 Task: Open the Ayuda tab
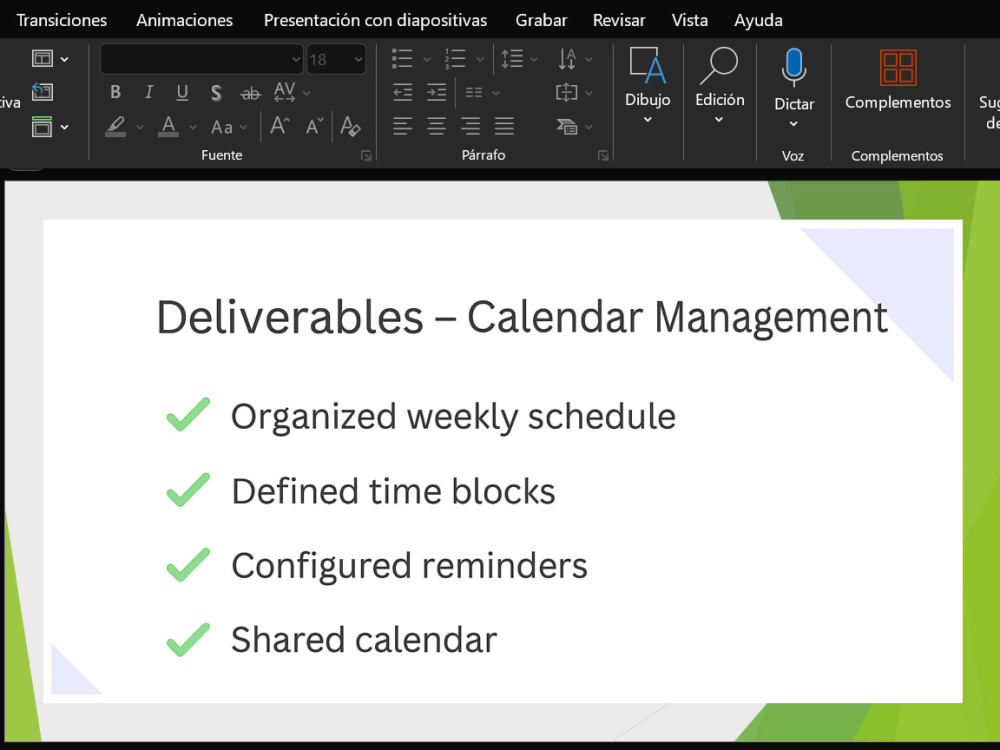[758, 20]
